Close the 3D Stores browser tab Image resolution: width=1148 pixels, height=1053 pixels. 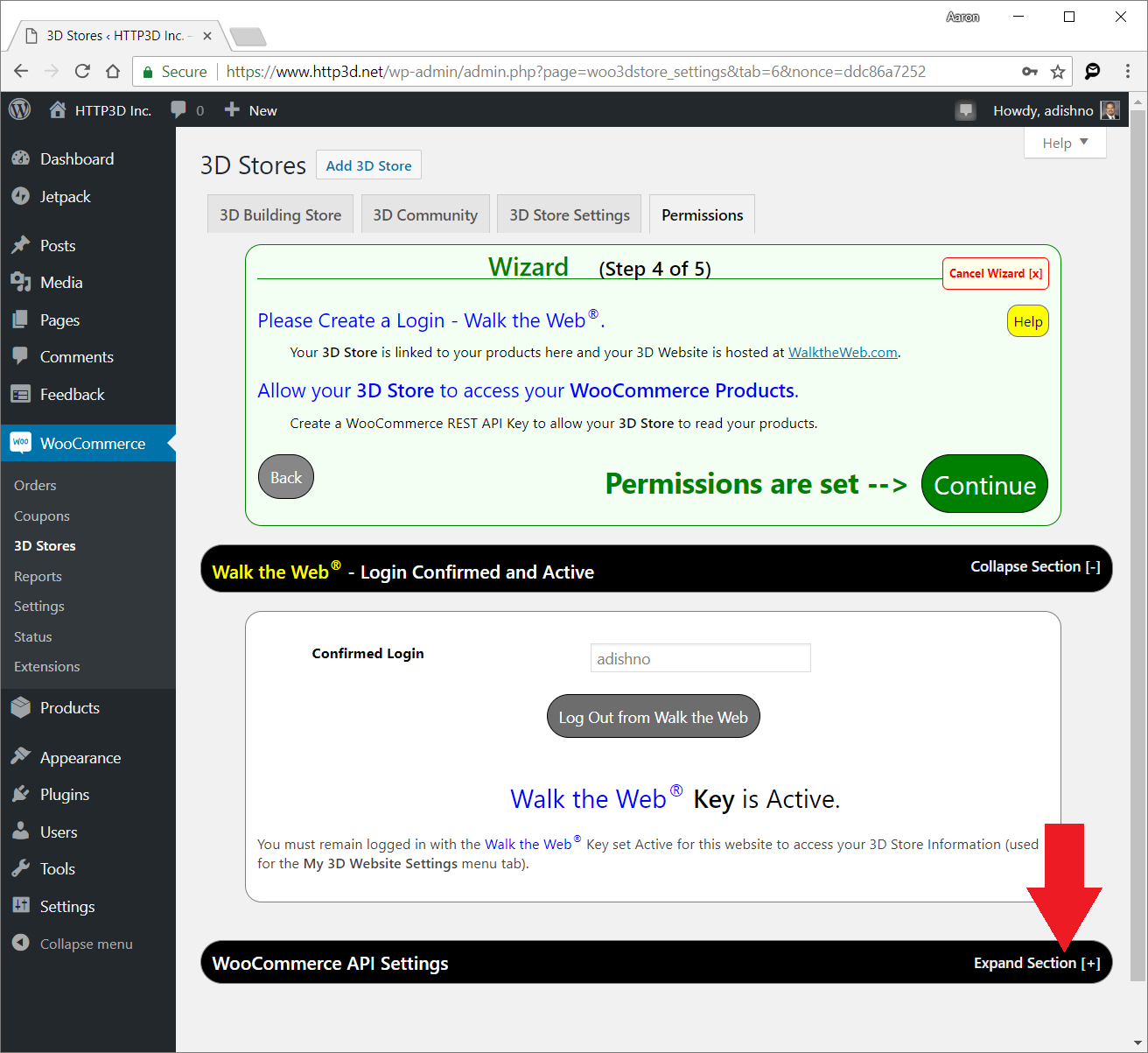(207, 36)
